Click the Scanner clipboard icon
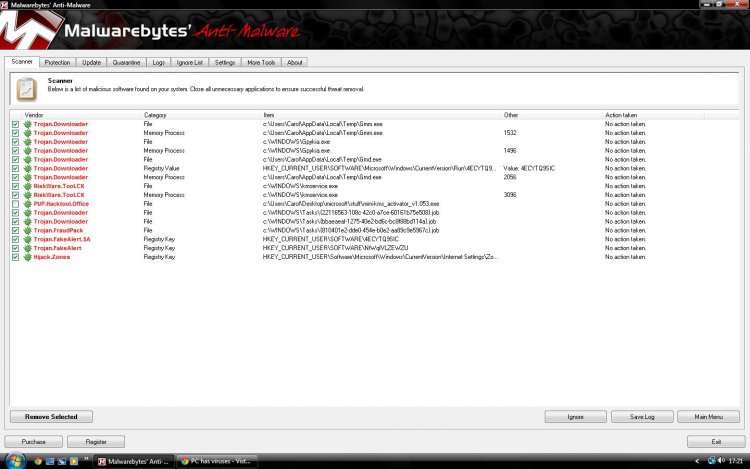750x469 pixels. pos(26,89)
